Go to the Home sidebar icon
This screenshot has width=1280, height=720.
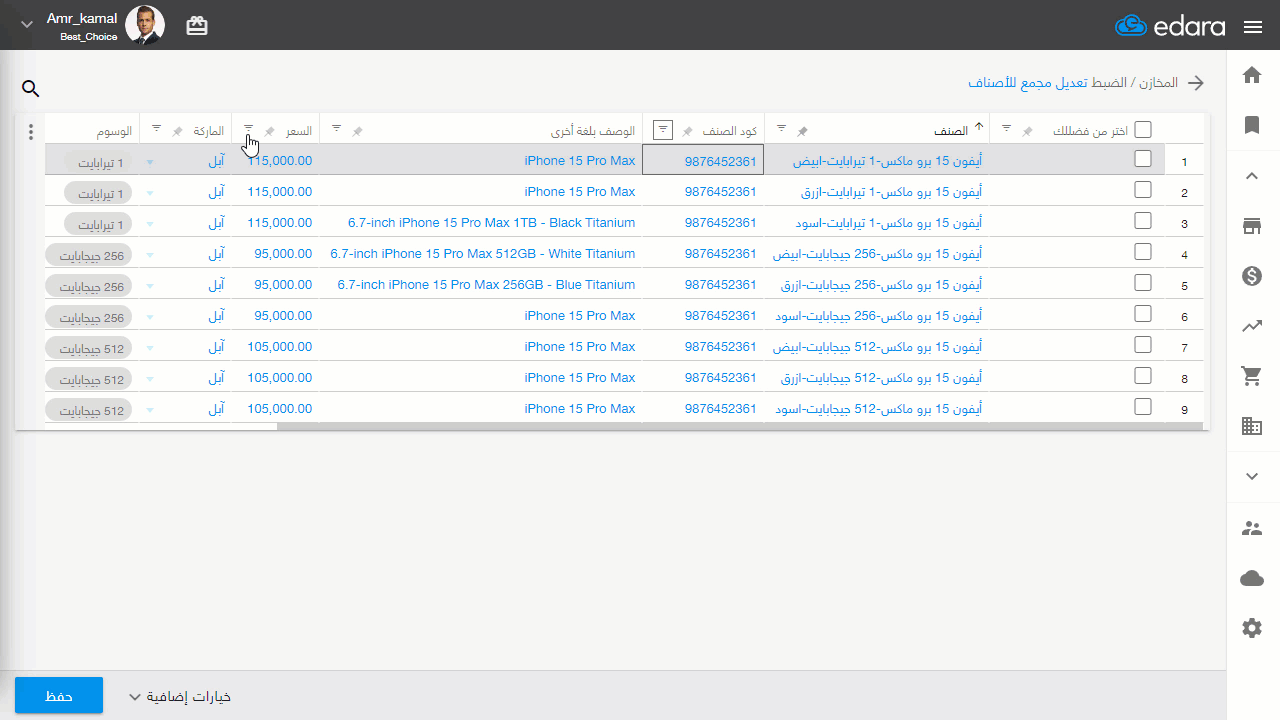[x=1251, y=75]
